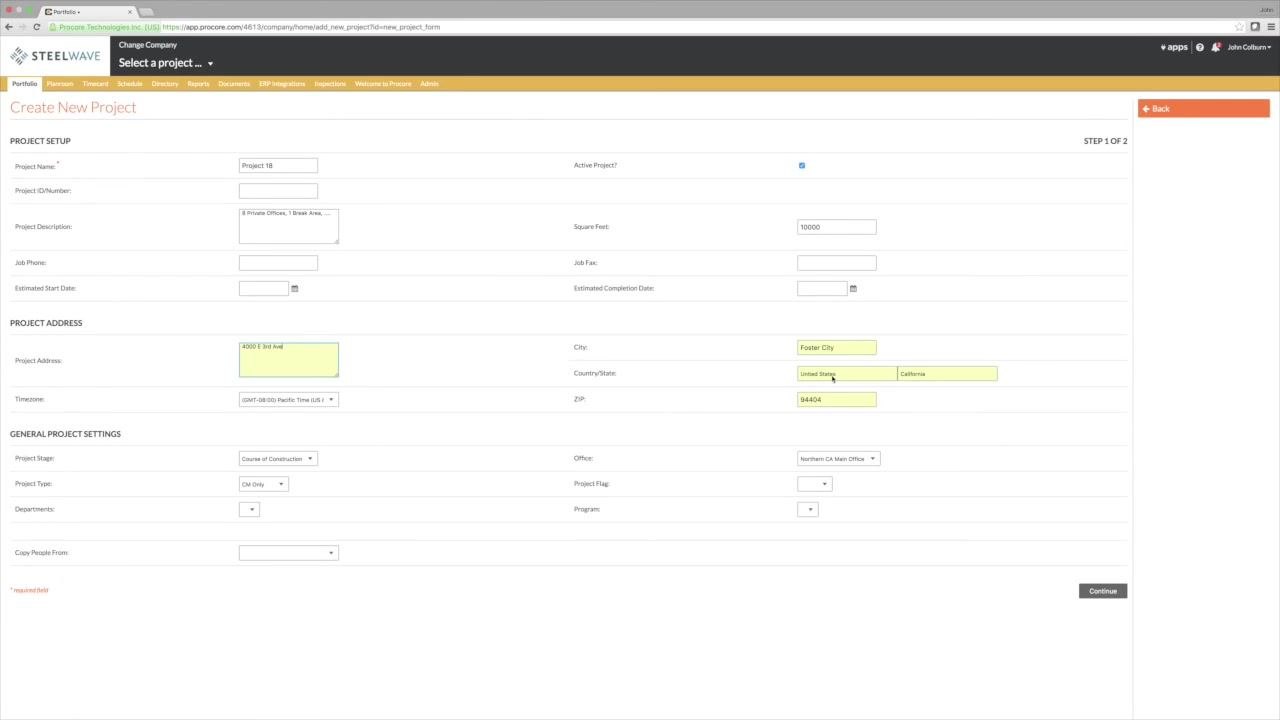Click the Steelwave company logo
The width and height of the screenshot is (1280, 720).
pyautogui.click(x=55, y=56)
